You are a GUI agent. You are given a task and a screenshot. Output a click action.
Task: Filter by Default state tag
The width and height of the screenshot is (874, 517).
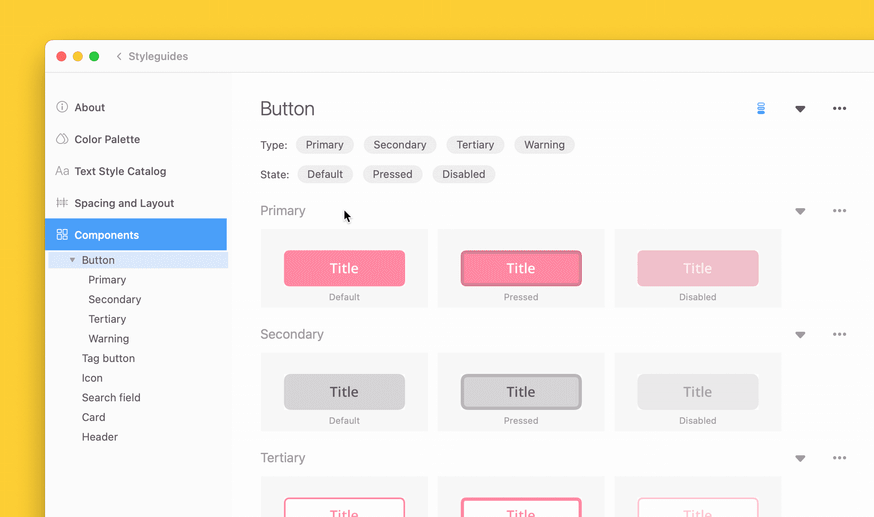[325, 174]
